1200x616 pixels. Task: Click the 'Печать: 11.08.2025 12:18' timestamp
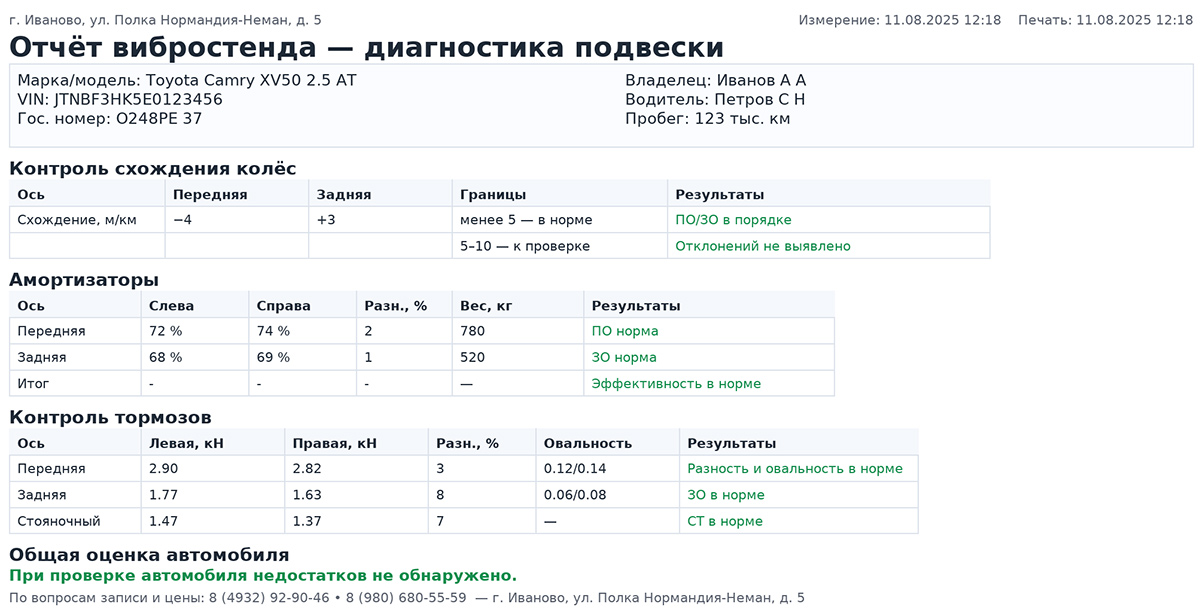point(1105,20)
